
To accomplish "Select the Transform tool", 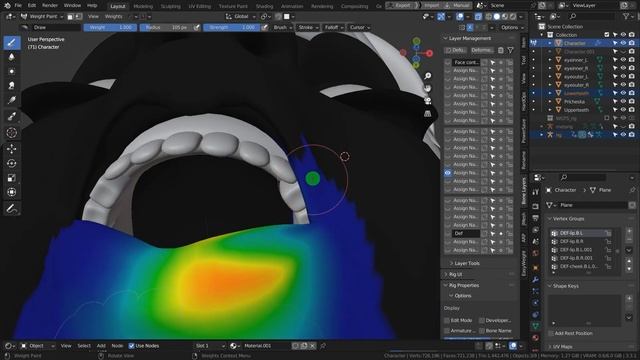I will 12,192.
